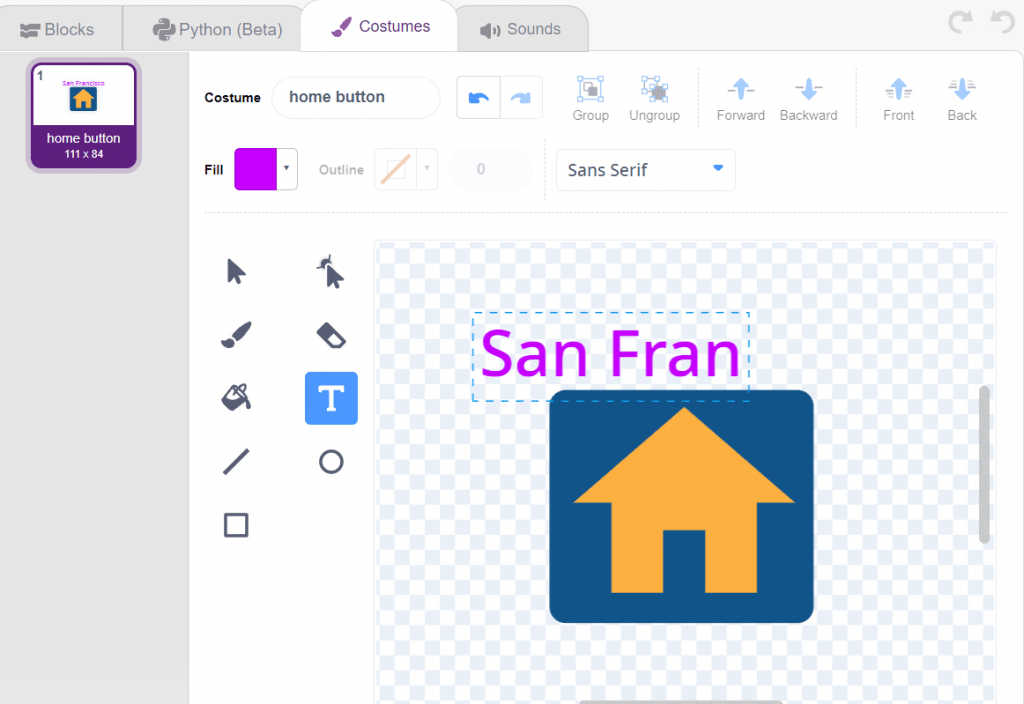The image size is (1024, 704).
Task: Select the arrow Select tool
Action: (236, 272)
